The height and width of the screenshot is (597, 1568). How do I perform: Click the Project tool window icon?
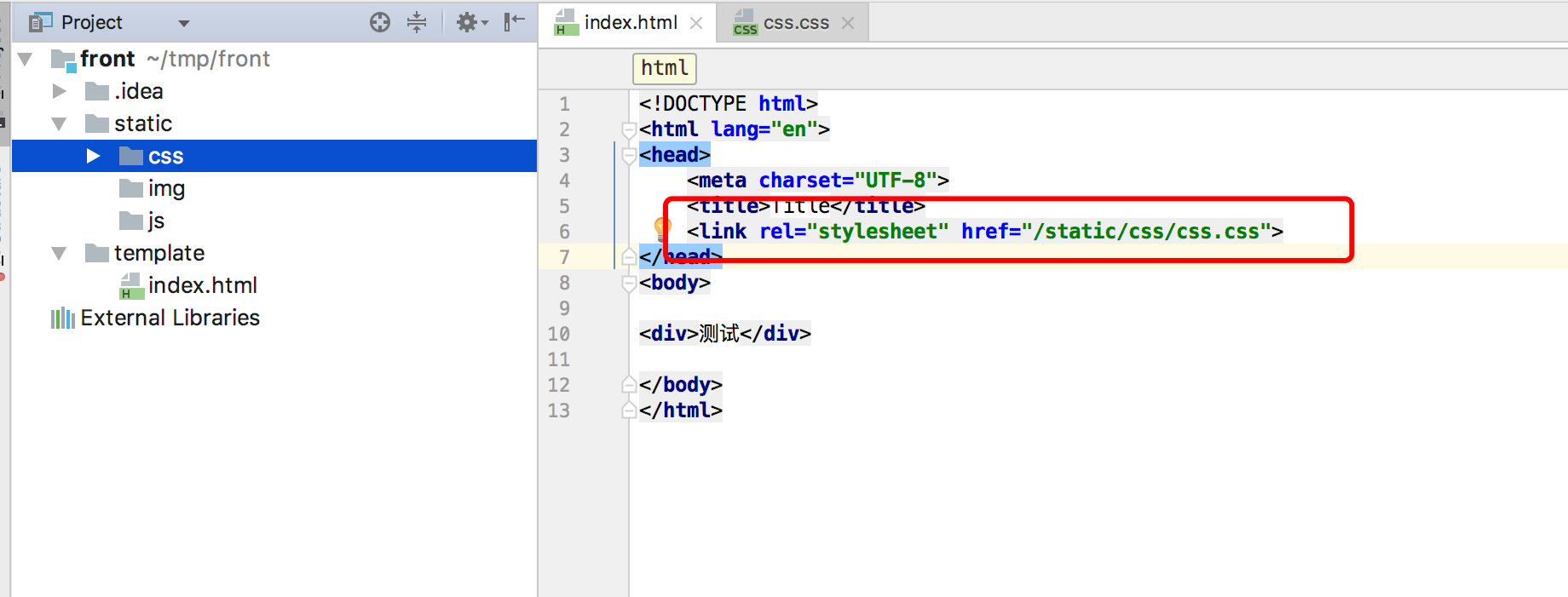point(40,22)
